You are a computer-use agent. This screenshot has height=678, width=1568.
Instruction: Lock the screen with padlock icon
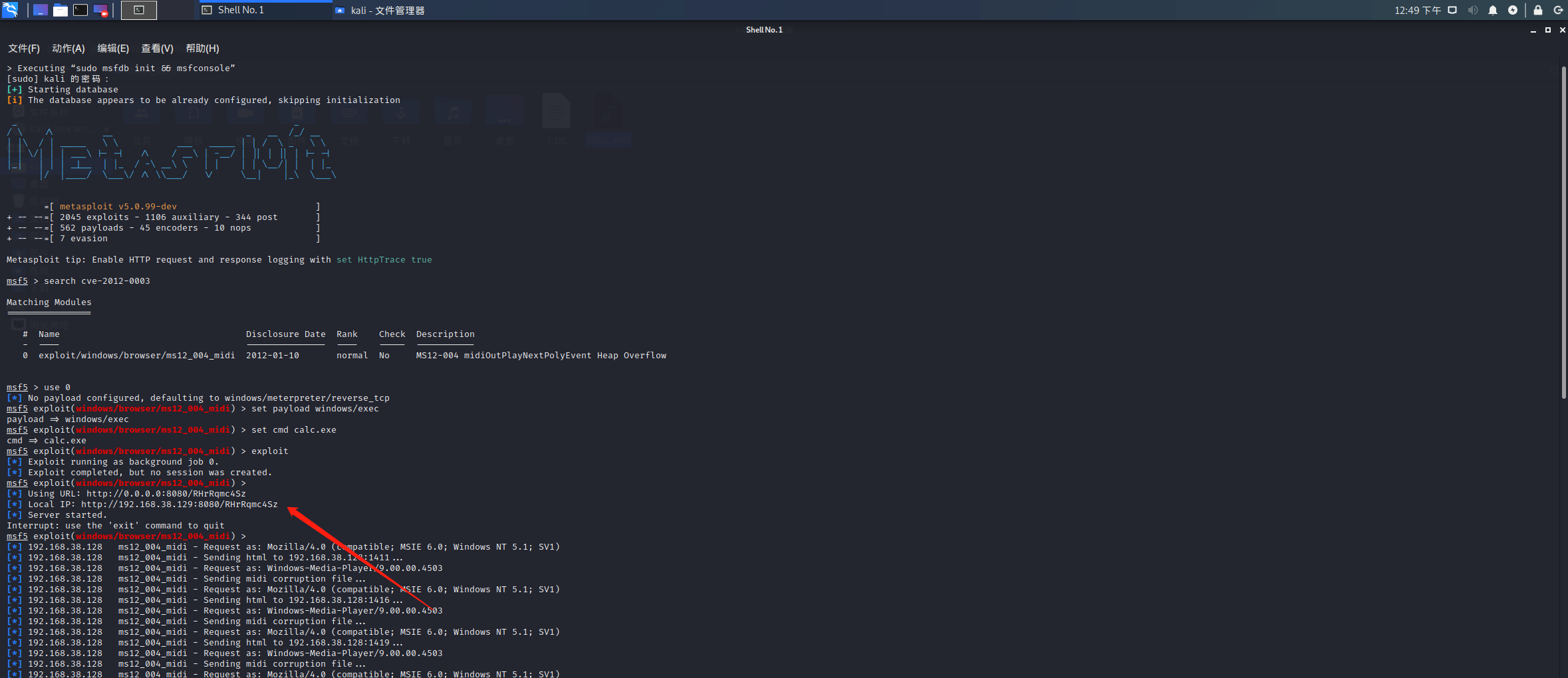click(x=1538, y=10)
